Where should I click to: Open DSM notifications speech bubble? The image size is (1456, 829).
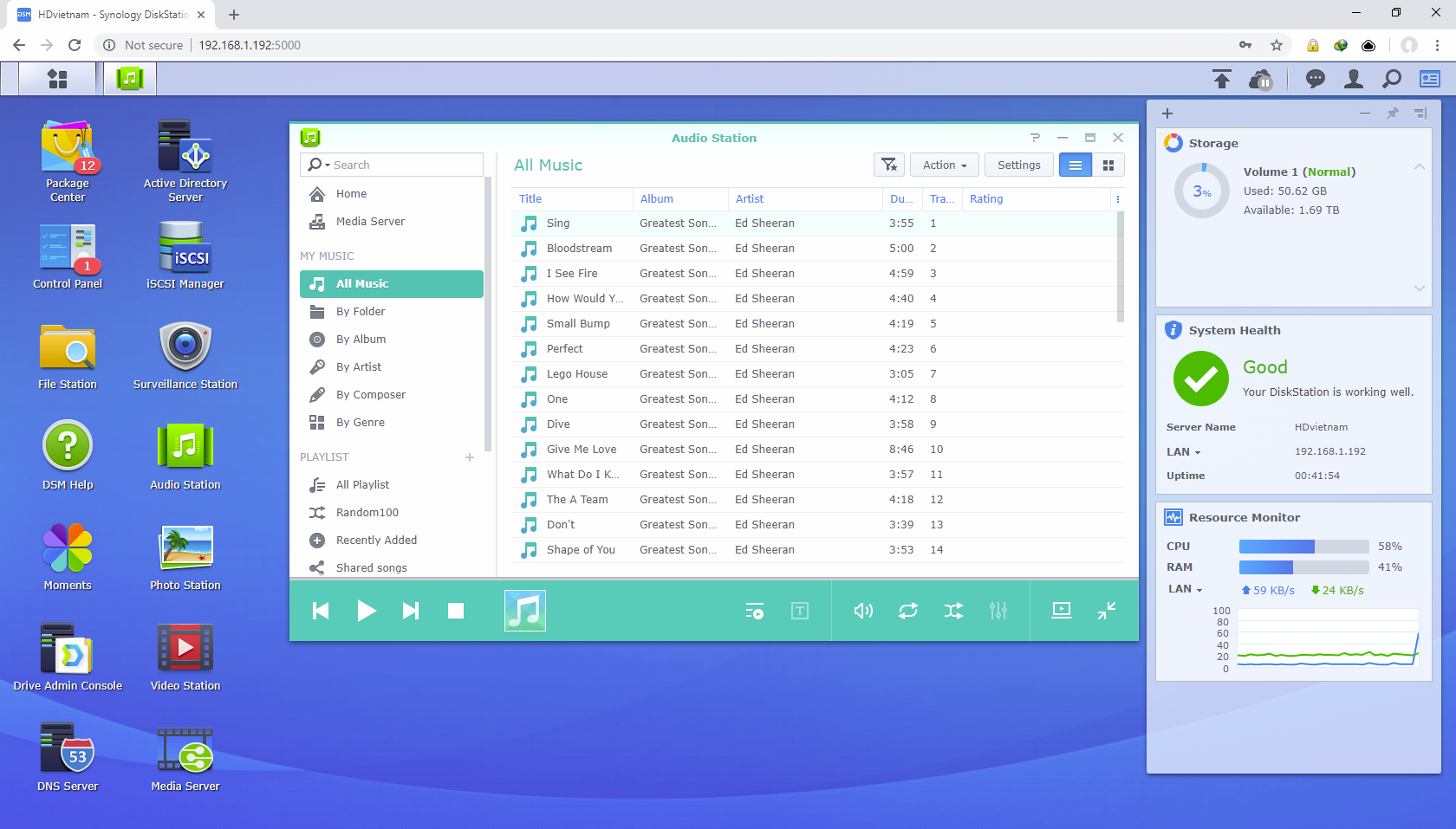pos(1316,79)
